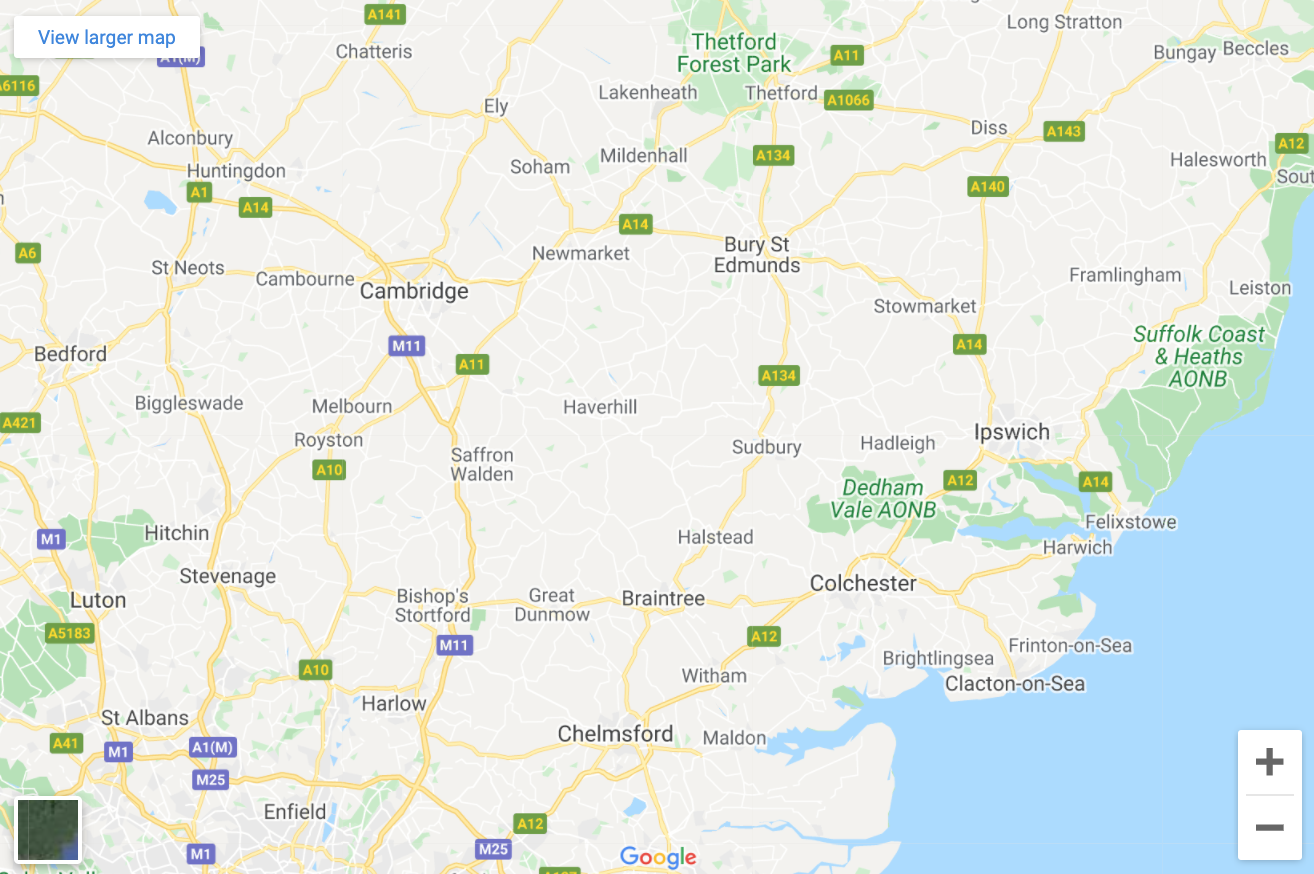Click the A1066 road shield near Thetford

(x=848, y=99)
